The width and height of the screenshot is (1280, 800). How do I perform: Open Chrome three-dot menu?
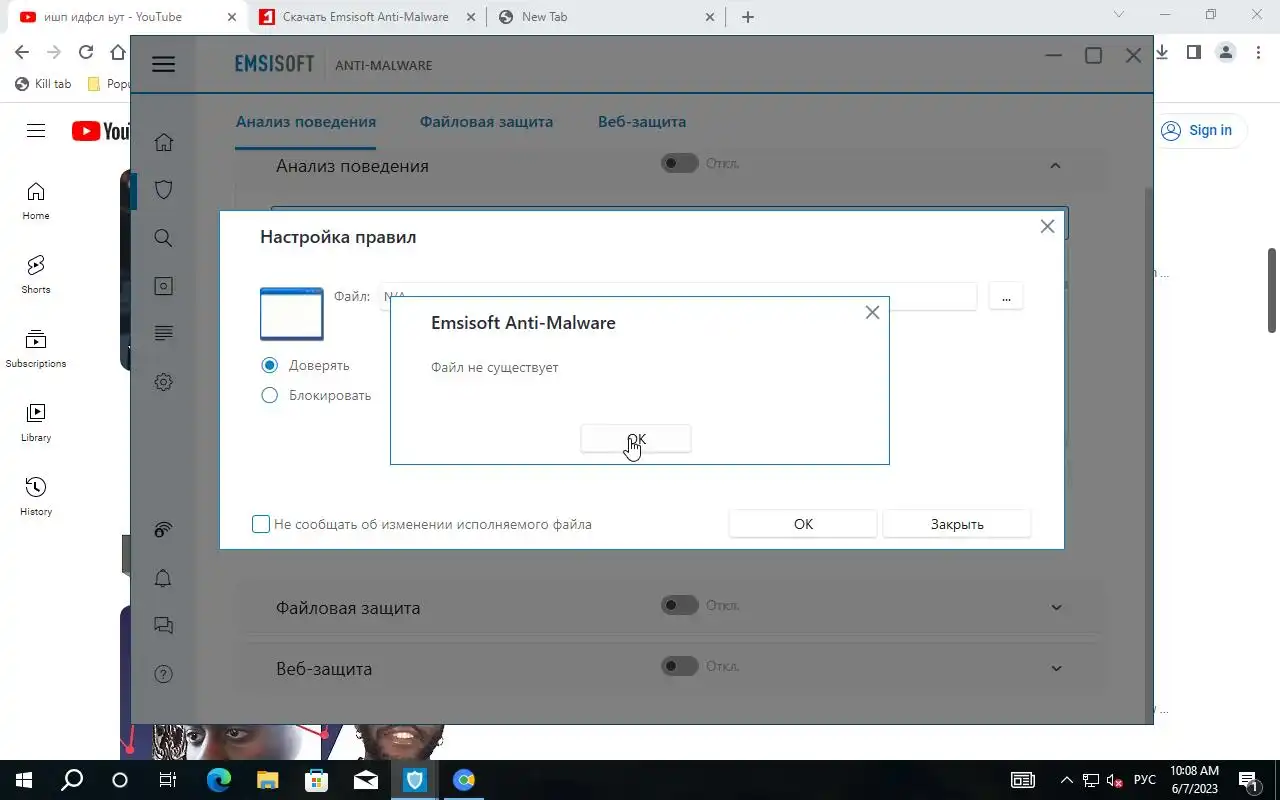1258,52
